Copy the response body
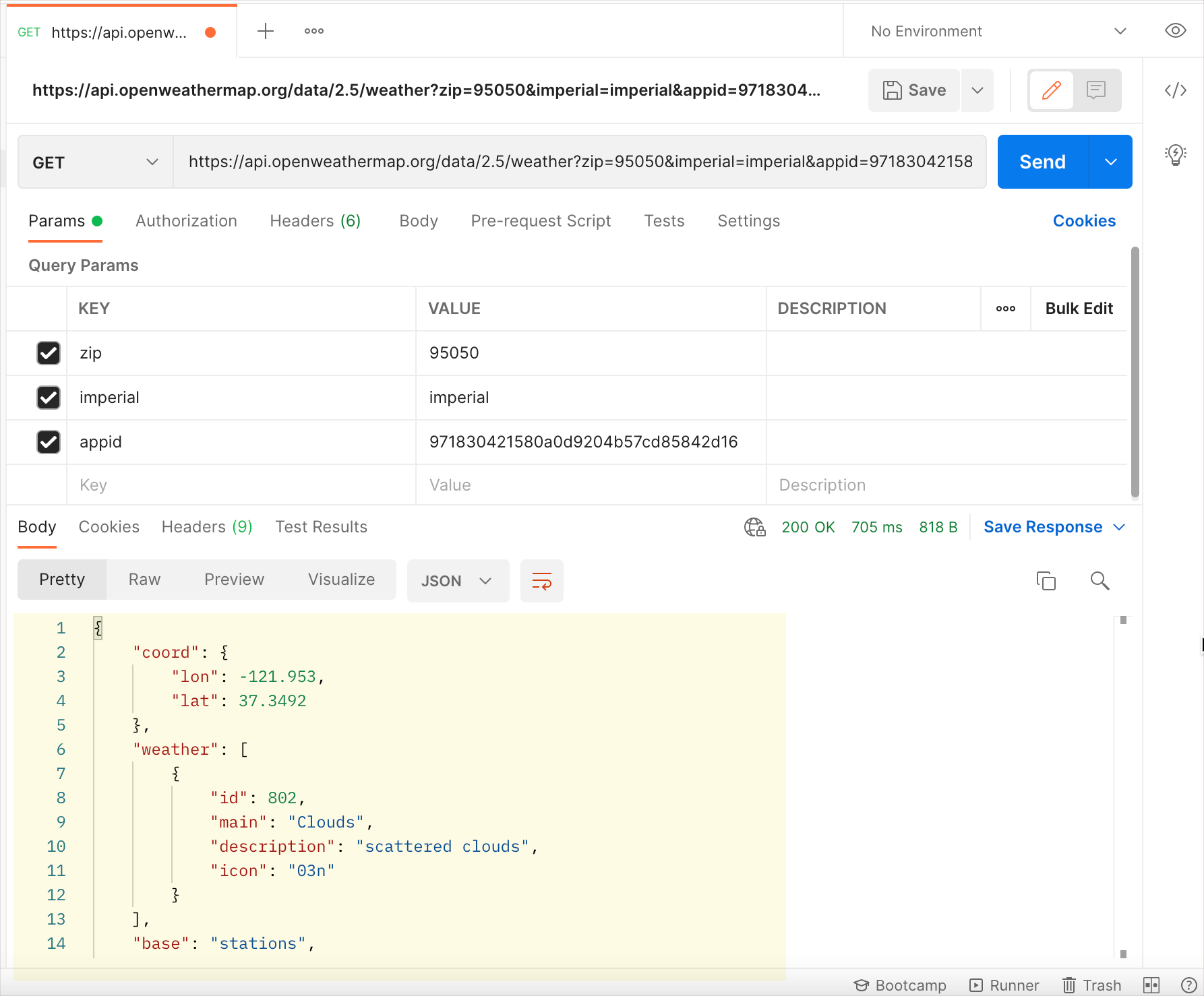 click(x=1046, y=580)
